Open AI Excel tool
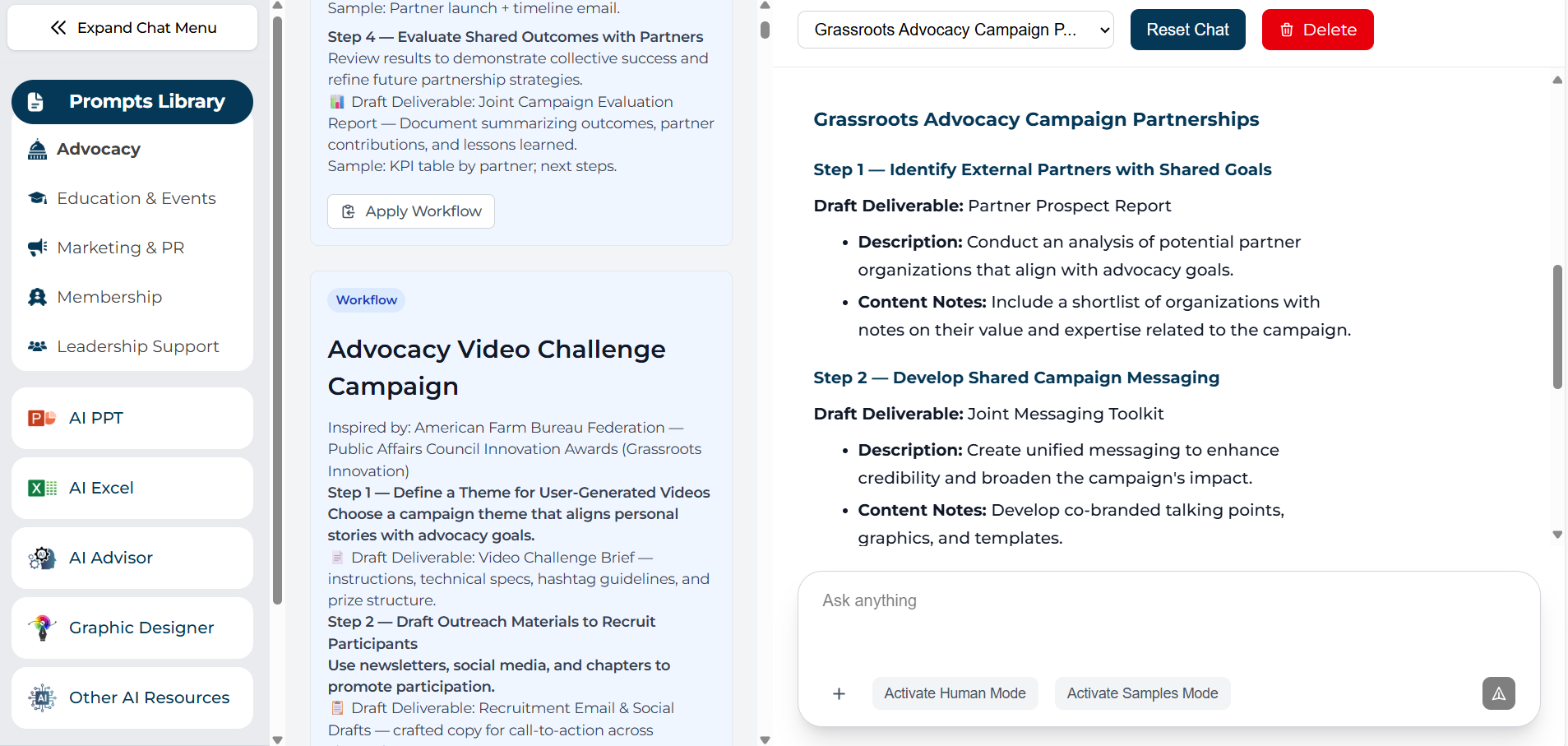This screenshot has width=1568, height=746. pos(132,488)
